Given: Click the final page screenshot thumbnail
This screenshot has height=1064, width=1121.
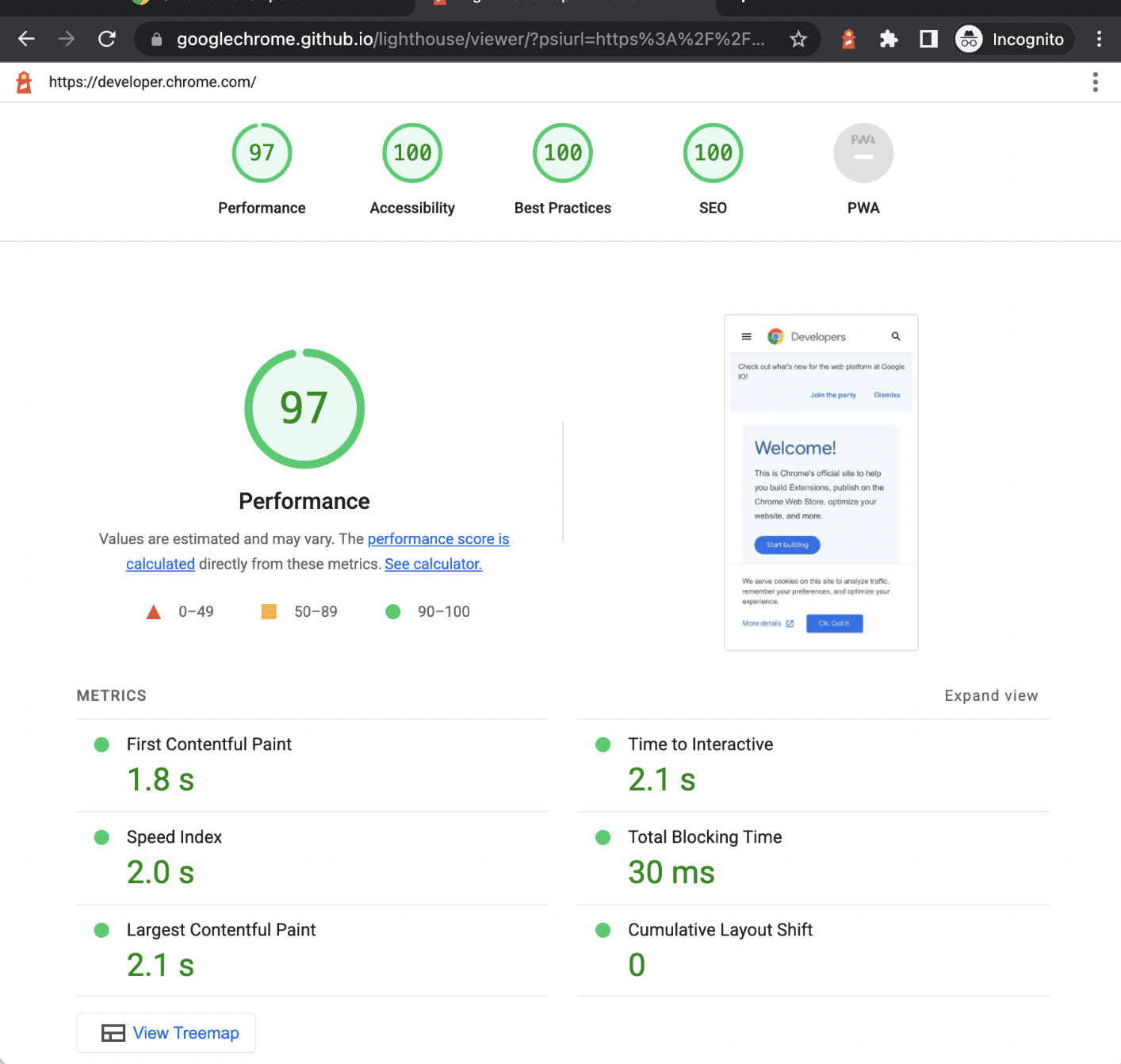Looking at the screenshot, I should [821, 482].
